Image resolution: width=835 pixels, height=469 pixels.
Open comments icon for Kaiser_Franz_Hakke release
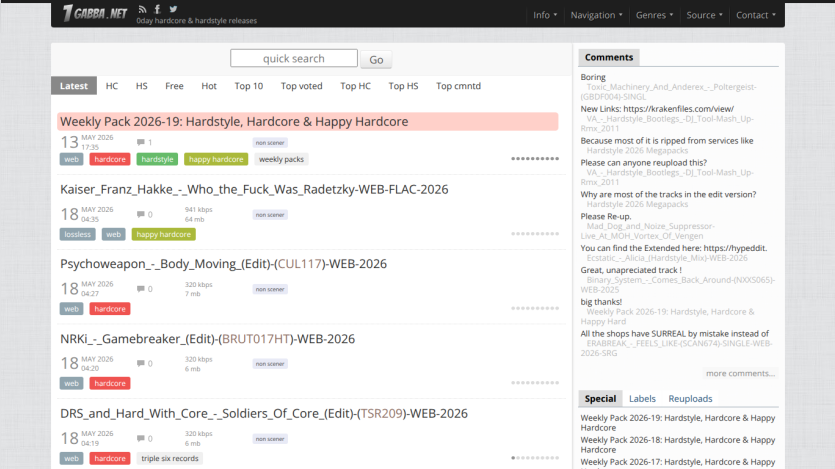141,215
